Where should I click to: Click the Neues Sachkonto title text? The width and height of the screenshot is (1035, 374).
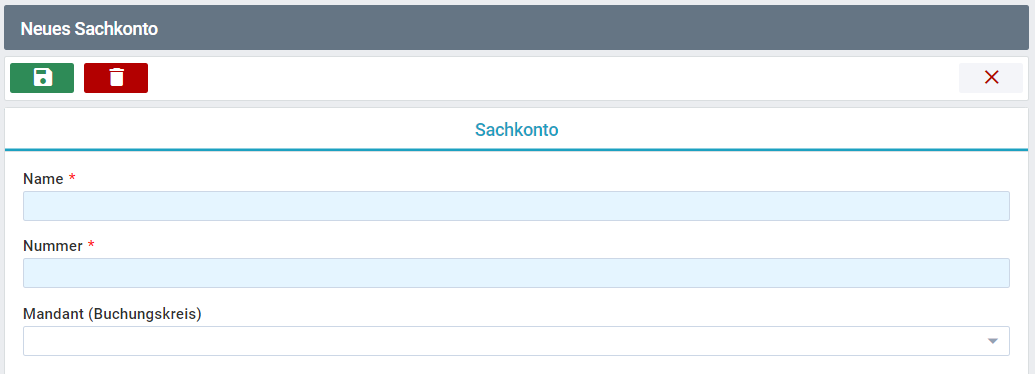[89, 29]
